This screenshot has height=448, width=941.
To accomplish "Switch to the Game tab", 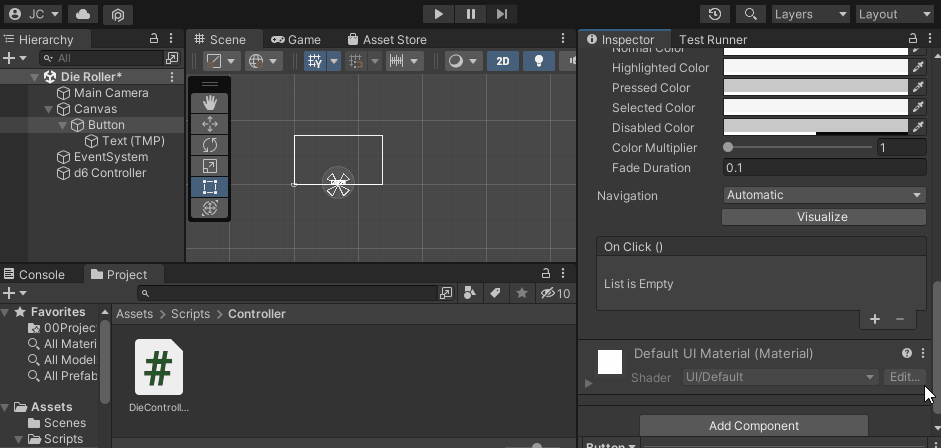I will (296, 40).
